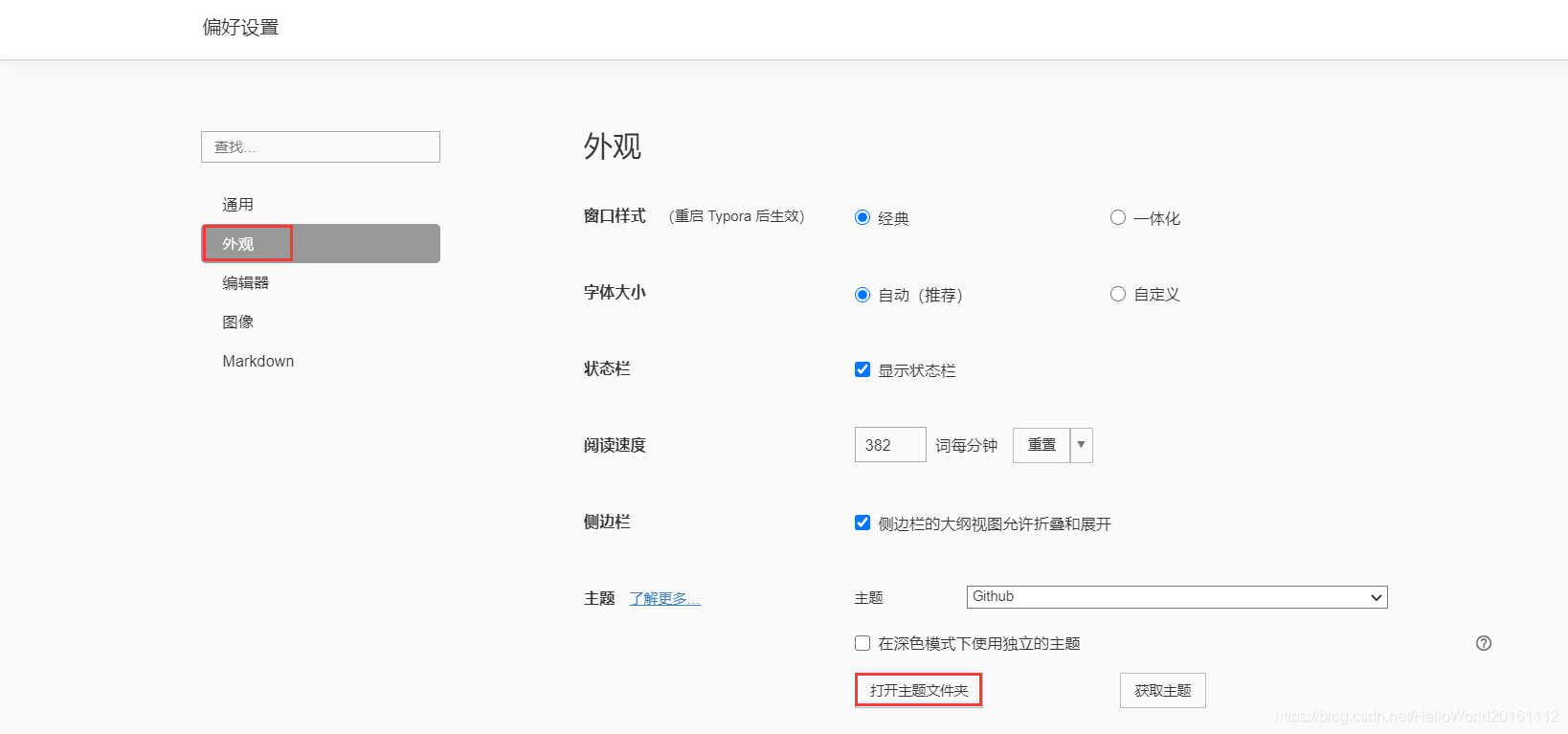The image size is (1568, 734).
Task: Click the 窗口样式 label
Action: [x=615, y=216]
